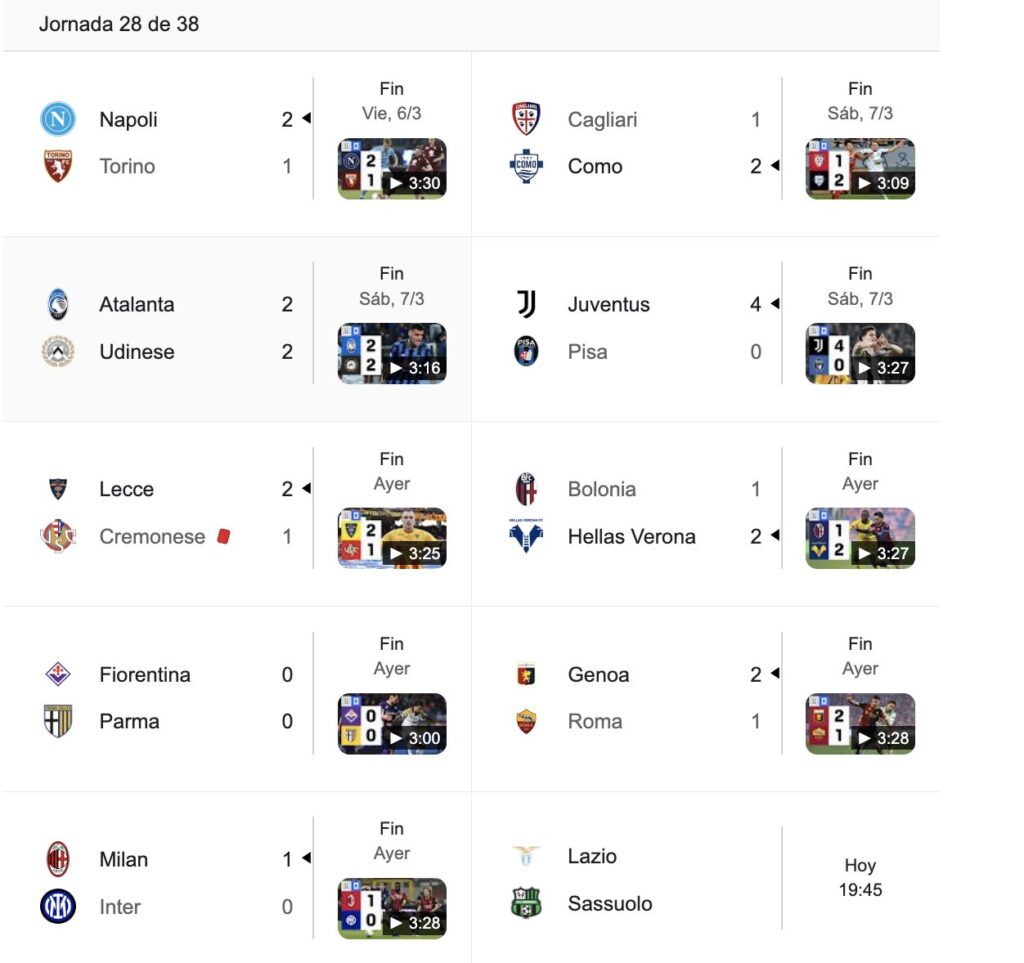
Task: Click the Napoli club crest
Action: (58, 120)
